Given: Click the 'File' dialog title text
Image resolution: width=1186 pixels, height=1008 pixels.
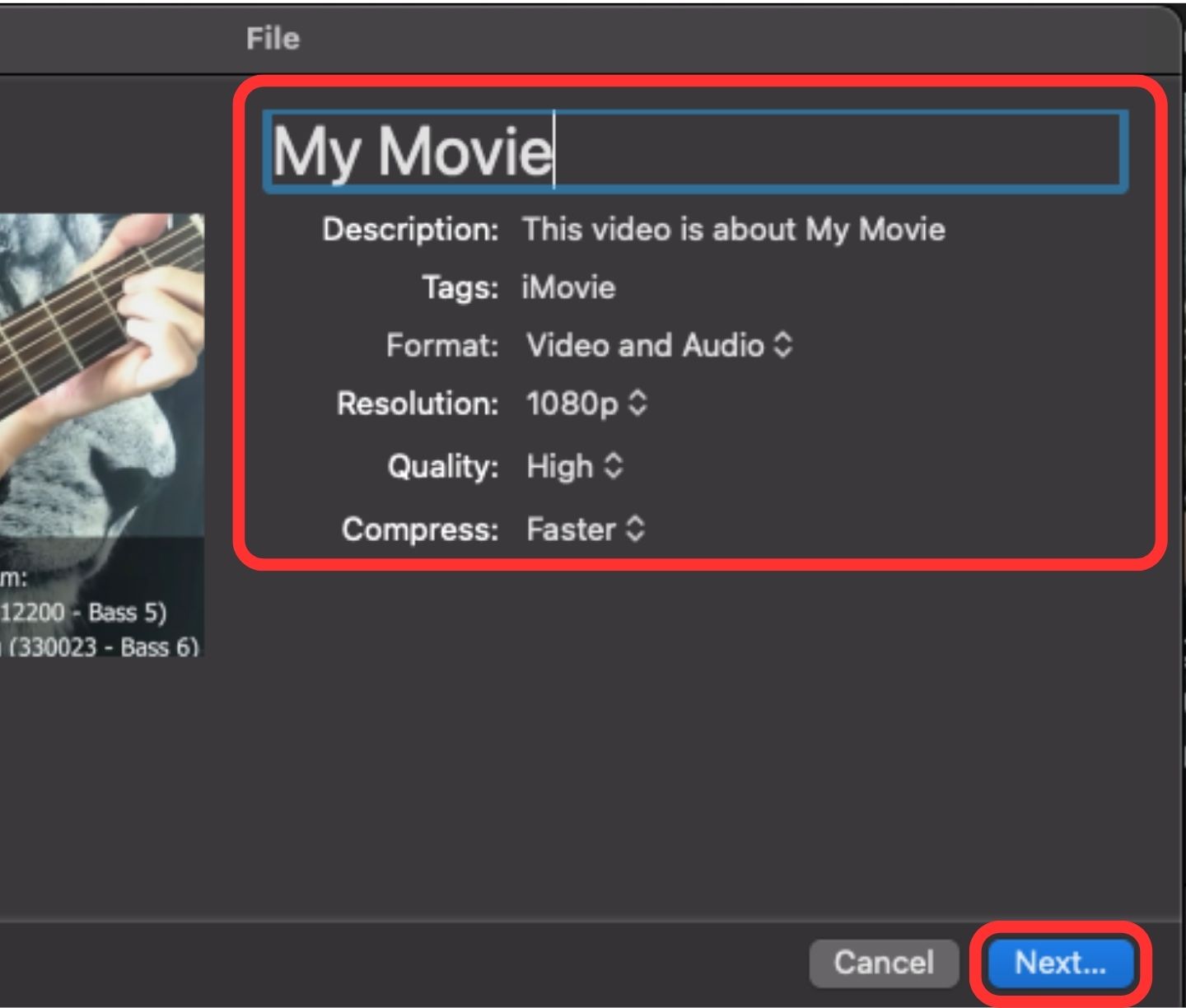Looking at the screenshot, I should pyautogui.click(x=273, y=39).
